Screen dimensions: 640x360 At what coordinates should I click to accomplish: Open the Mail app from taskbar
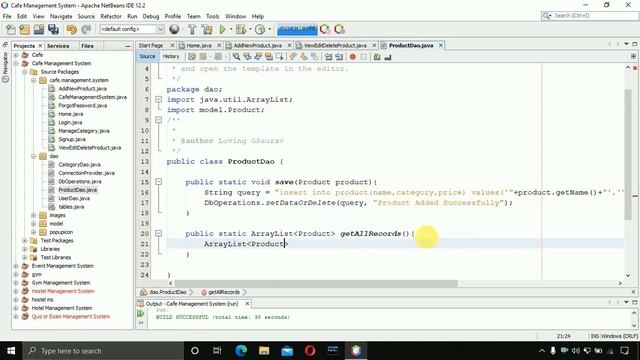[x=287, y=351]
